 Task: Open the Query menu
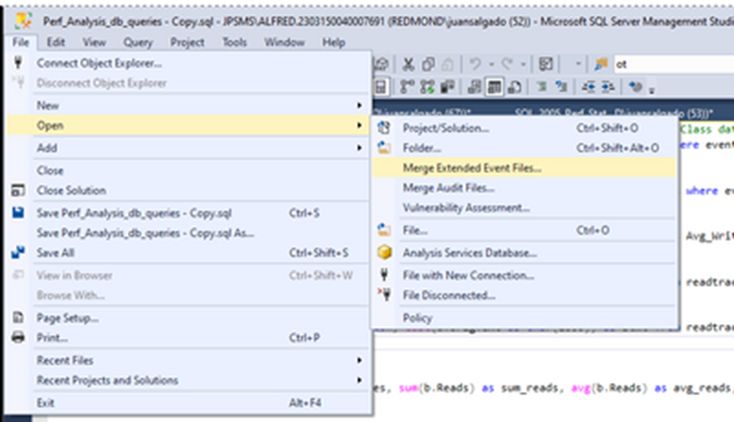(138, 42)
